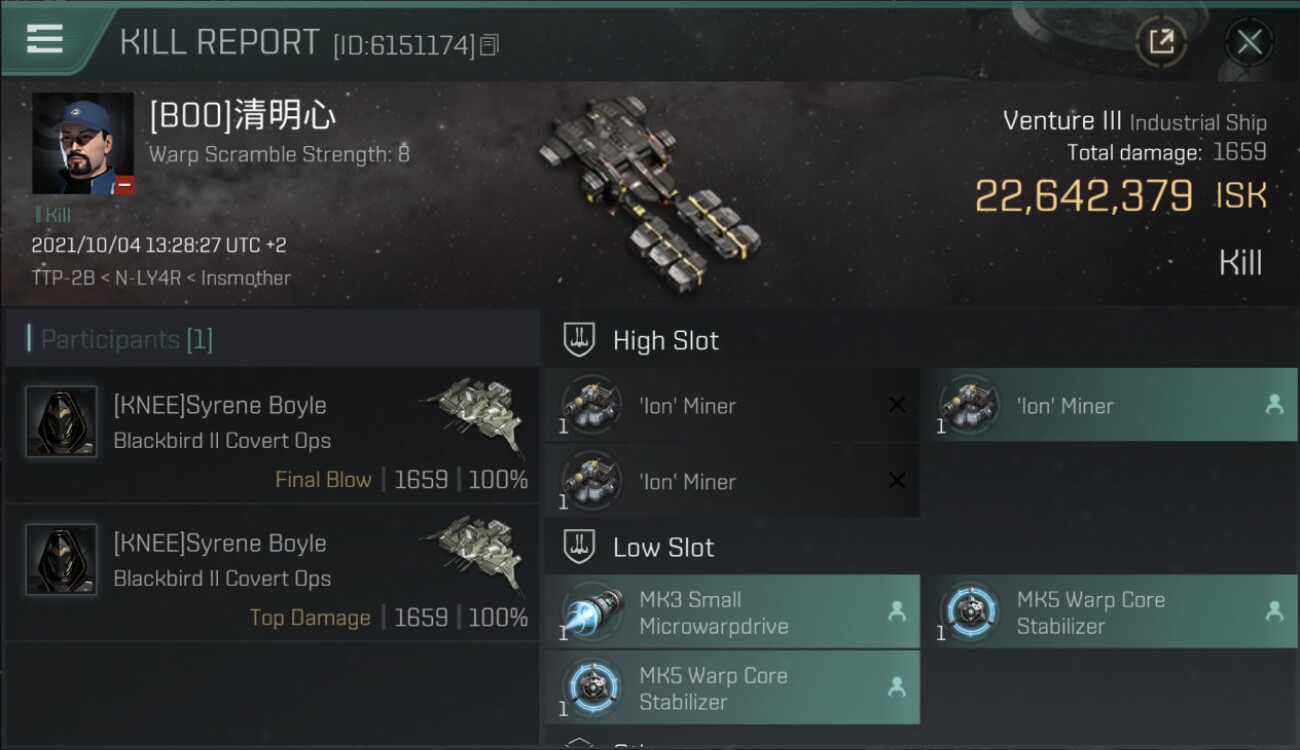Select the bottom-row MK5 Warp Core Stabilizer
The image size is (1300, 750).
[732, 688]
